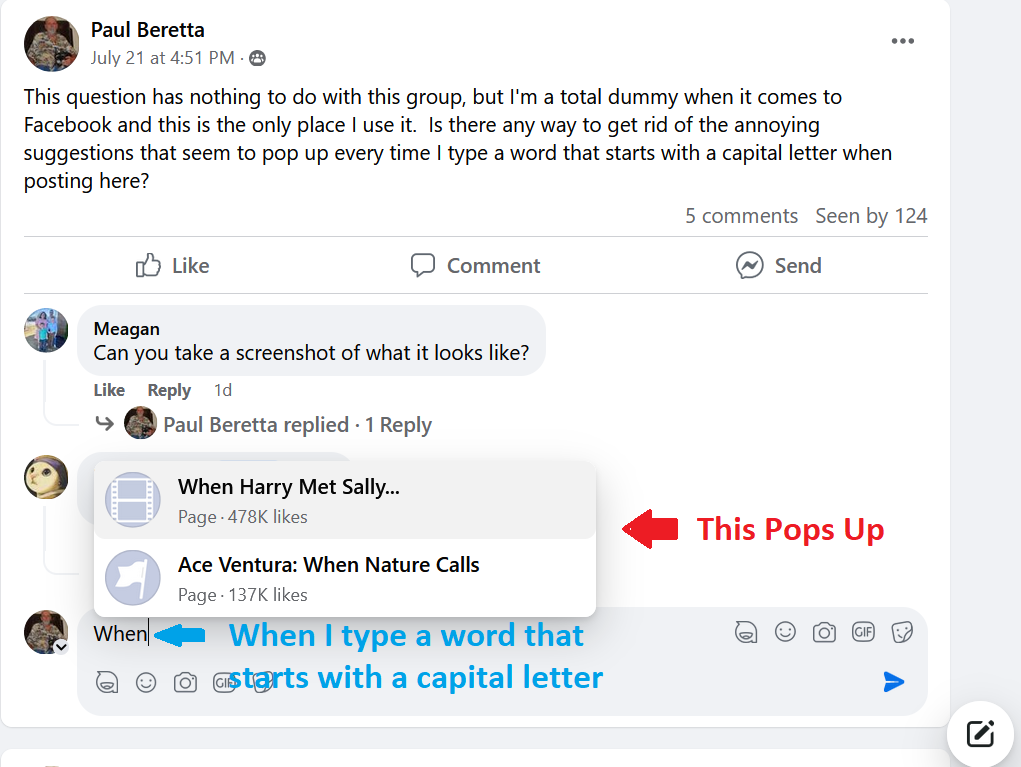Viewport: 1021px width, 767px height.
Task: Reply to Meagan's comment
Action: coord(169,390)
